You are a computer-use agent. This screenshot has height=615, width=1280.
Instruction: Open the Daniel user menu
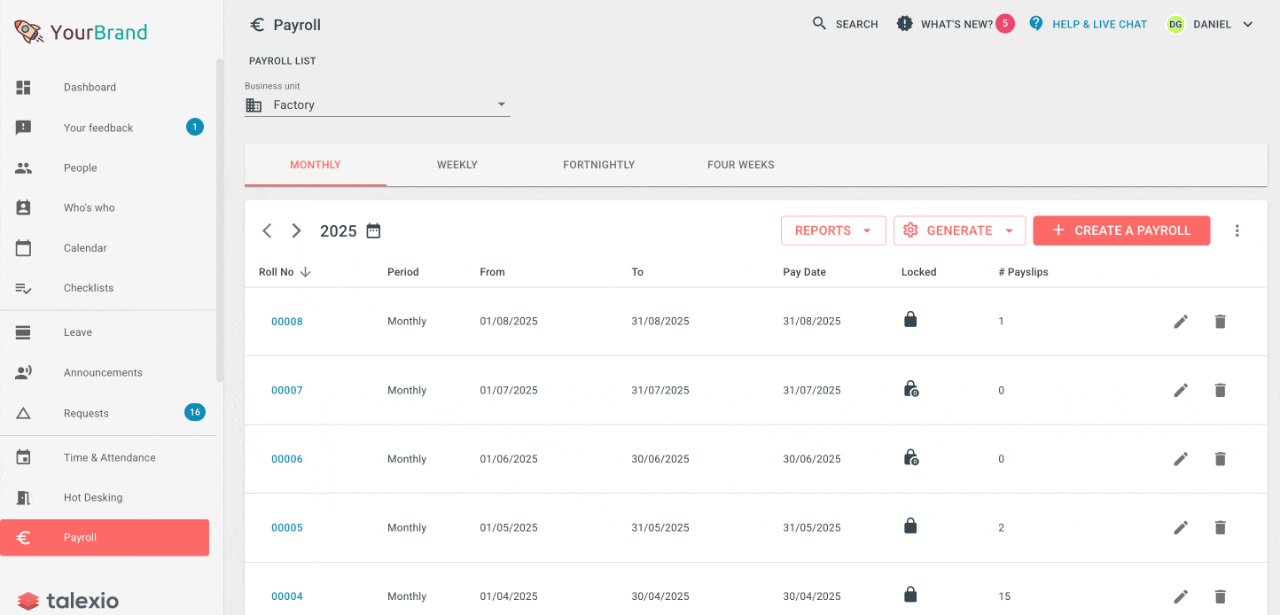[1210, 24]
